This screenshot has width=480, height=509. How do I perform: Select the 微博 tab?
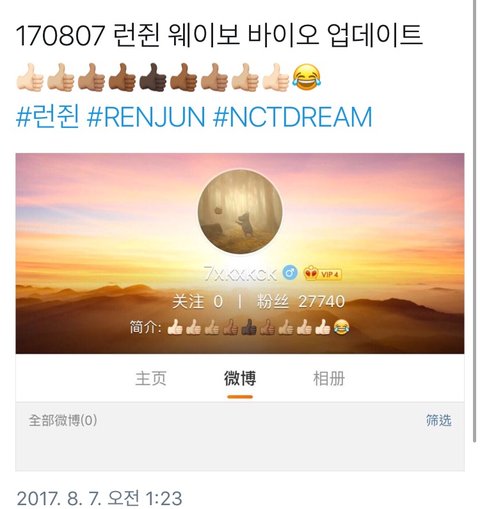point(240,379)
